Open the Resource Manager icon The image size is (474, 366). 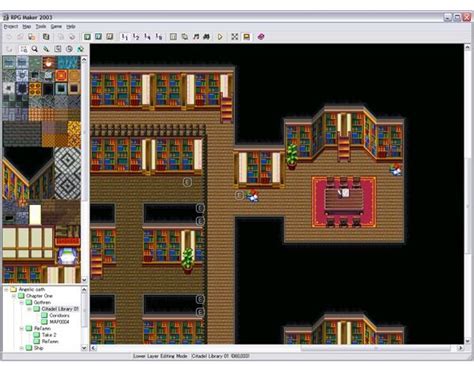[185, 37]
